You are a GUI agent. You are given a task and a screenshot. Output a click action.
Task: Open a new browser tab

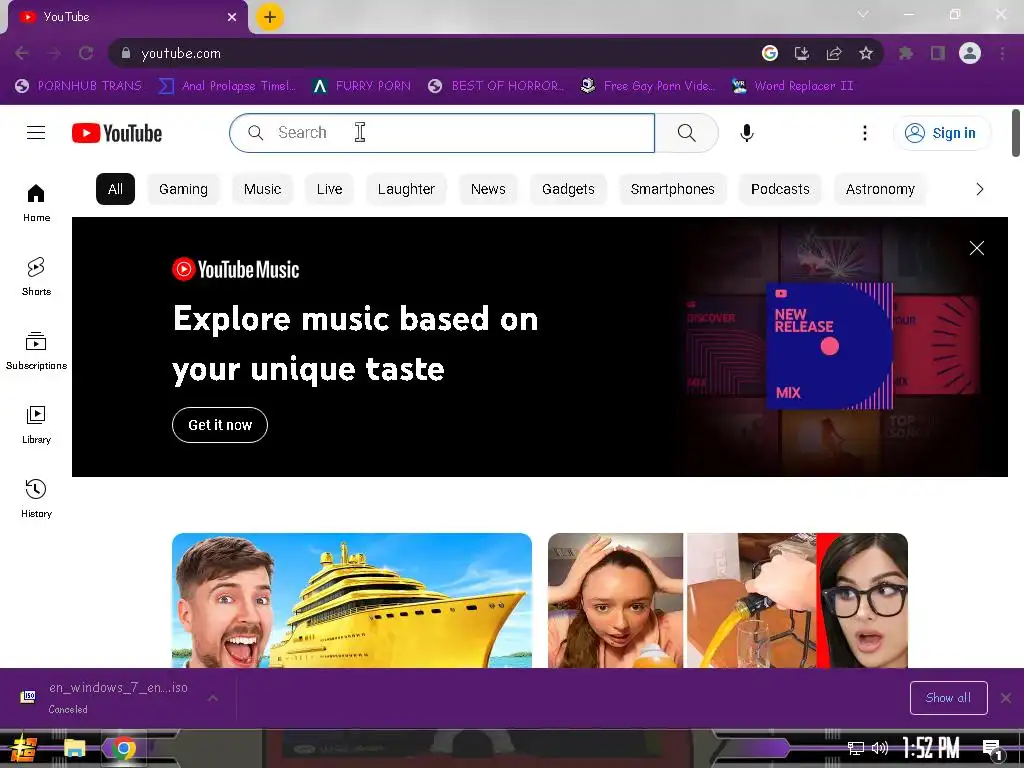(270, 17)
